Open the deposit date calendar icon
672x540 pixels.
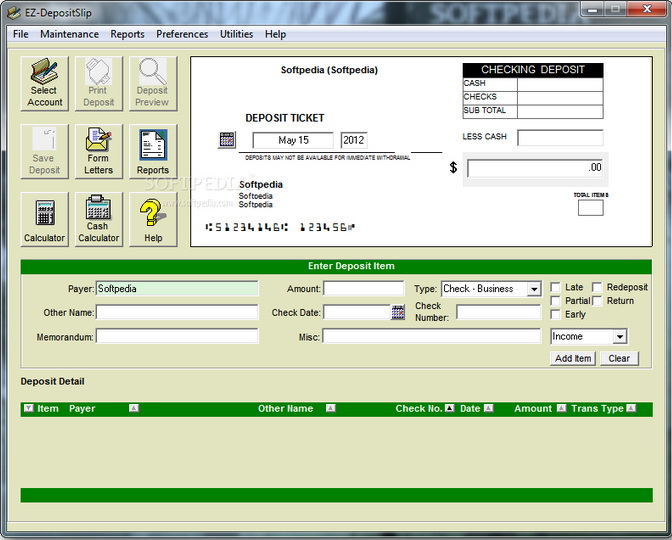pyautogui.click(x=227, y=140)
